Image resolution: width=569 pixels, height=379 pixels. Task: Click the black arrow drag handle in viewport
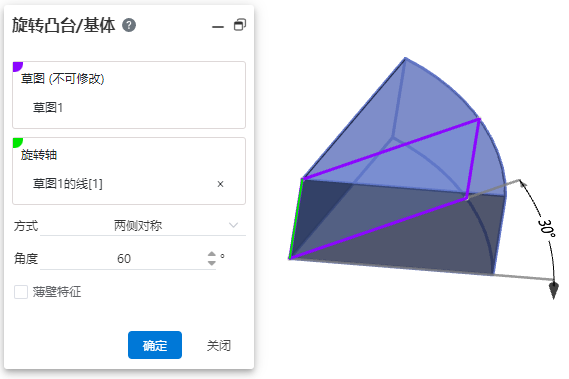pos(553,291)
